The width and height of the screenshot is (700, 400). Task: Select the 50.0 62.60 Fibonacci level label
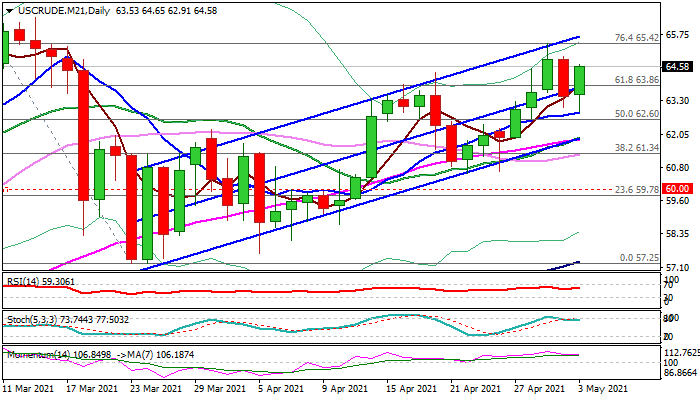(x=637, y=114)
